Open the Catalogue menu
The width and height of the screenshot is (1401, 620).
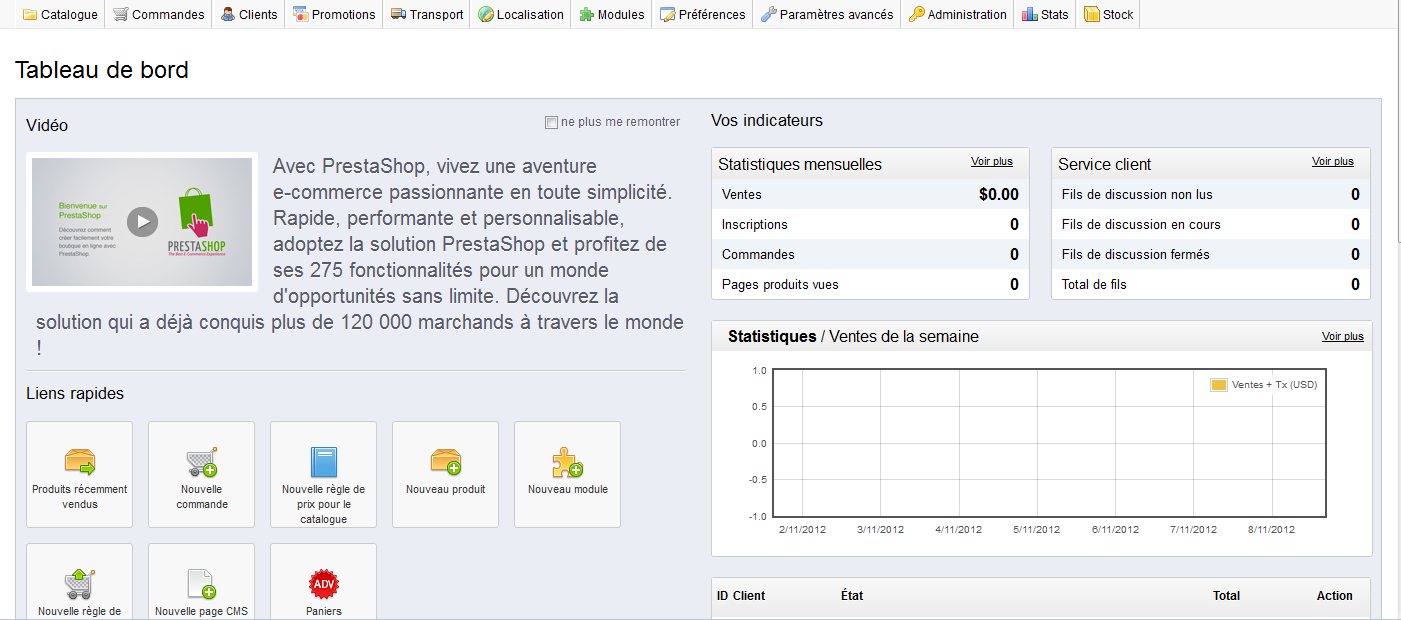click(60, 14)
